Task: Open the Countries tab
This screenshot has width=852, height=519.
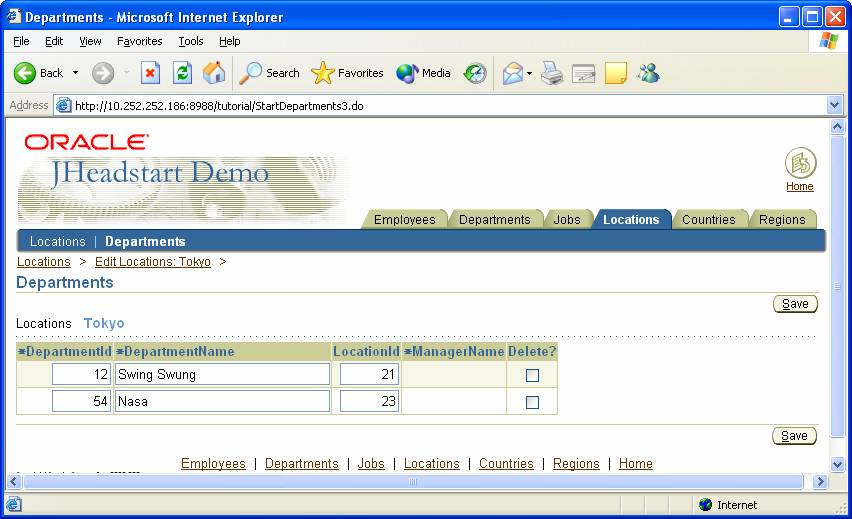Action: [708, 219]
